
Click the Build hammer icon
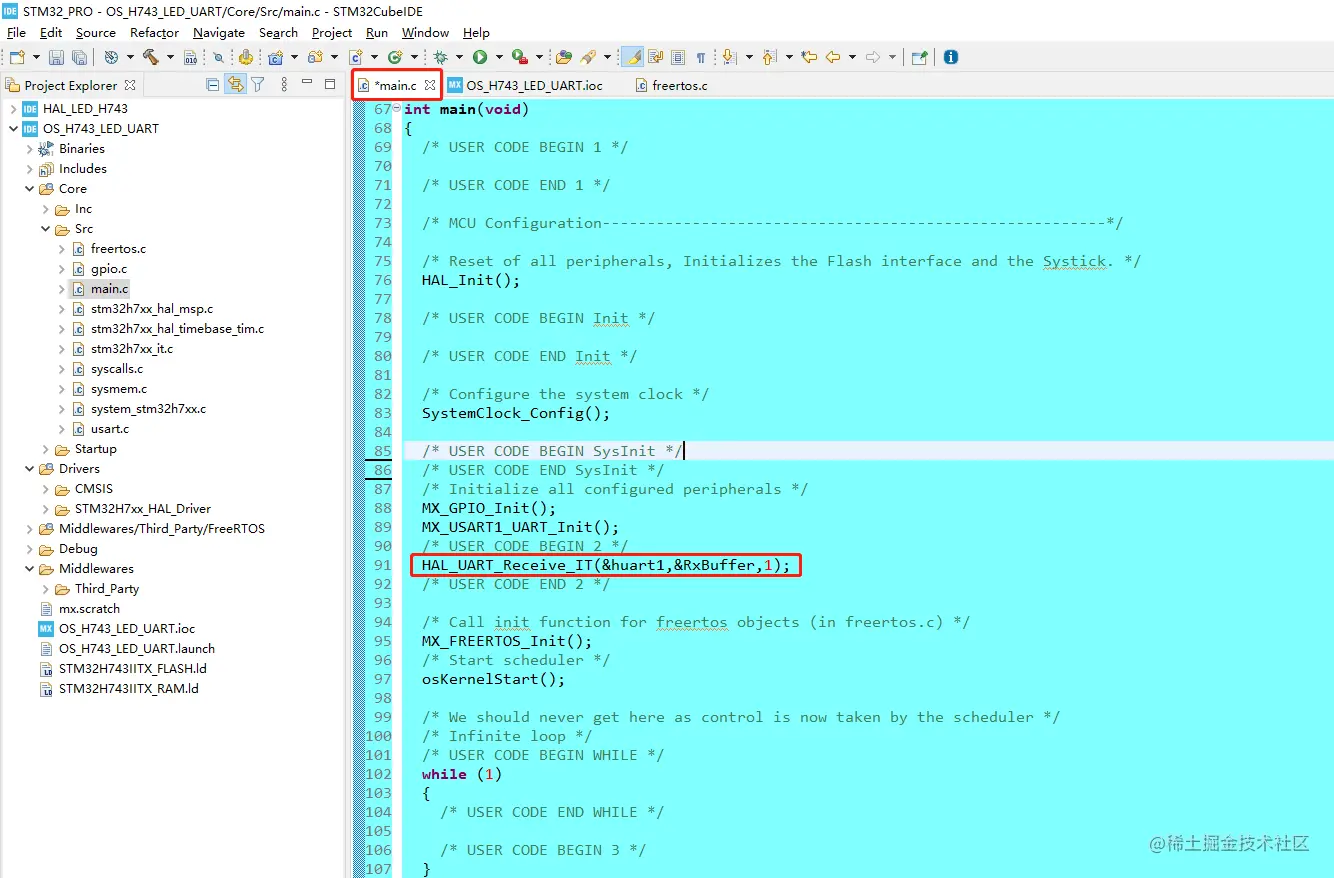[x=150, y=57]
